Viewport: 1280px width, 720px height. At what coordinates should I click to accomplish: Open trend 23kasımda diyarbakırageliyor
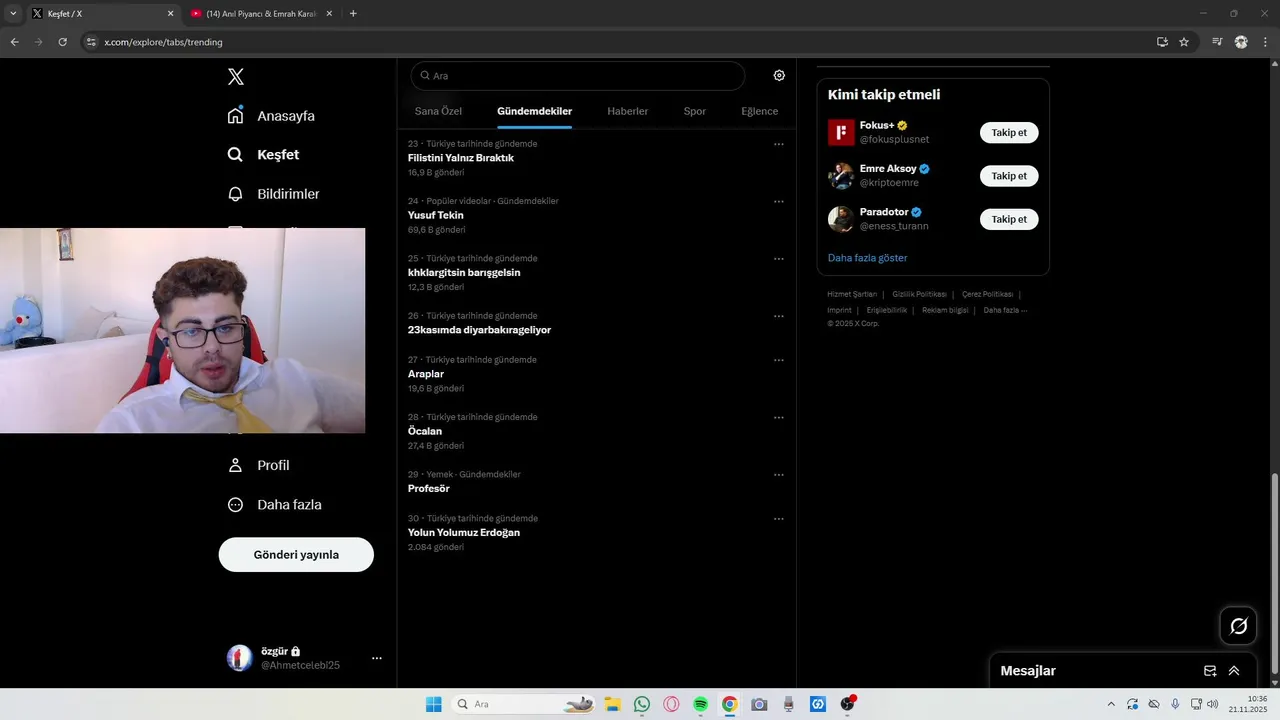[479, 330]
